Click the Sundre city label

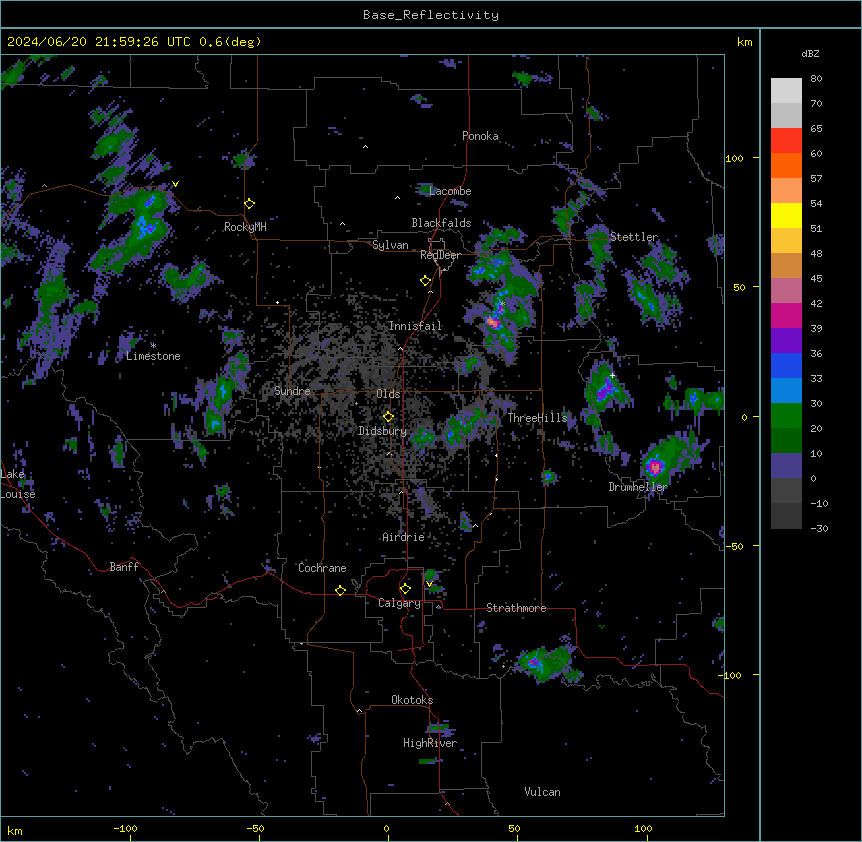point(292,391)
